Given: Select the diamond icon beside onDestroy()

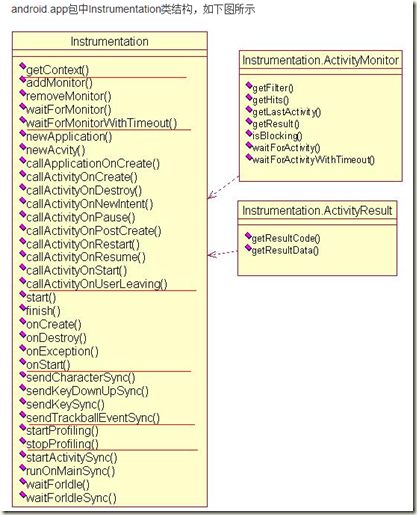Looking at the screenshot, I should coord(22,334).
